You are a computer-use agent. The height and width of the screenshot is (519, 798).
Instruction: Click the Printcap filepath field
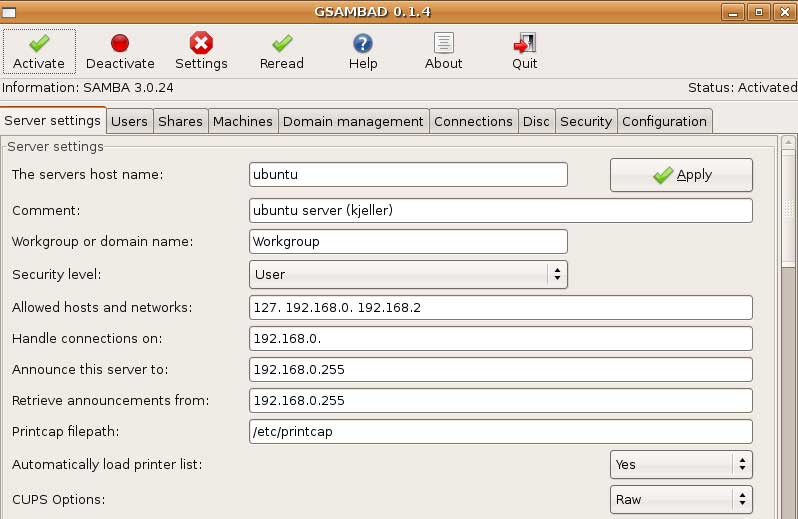pos(501,431)
